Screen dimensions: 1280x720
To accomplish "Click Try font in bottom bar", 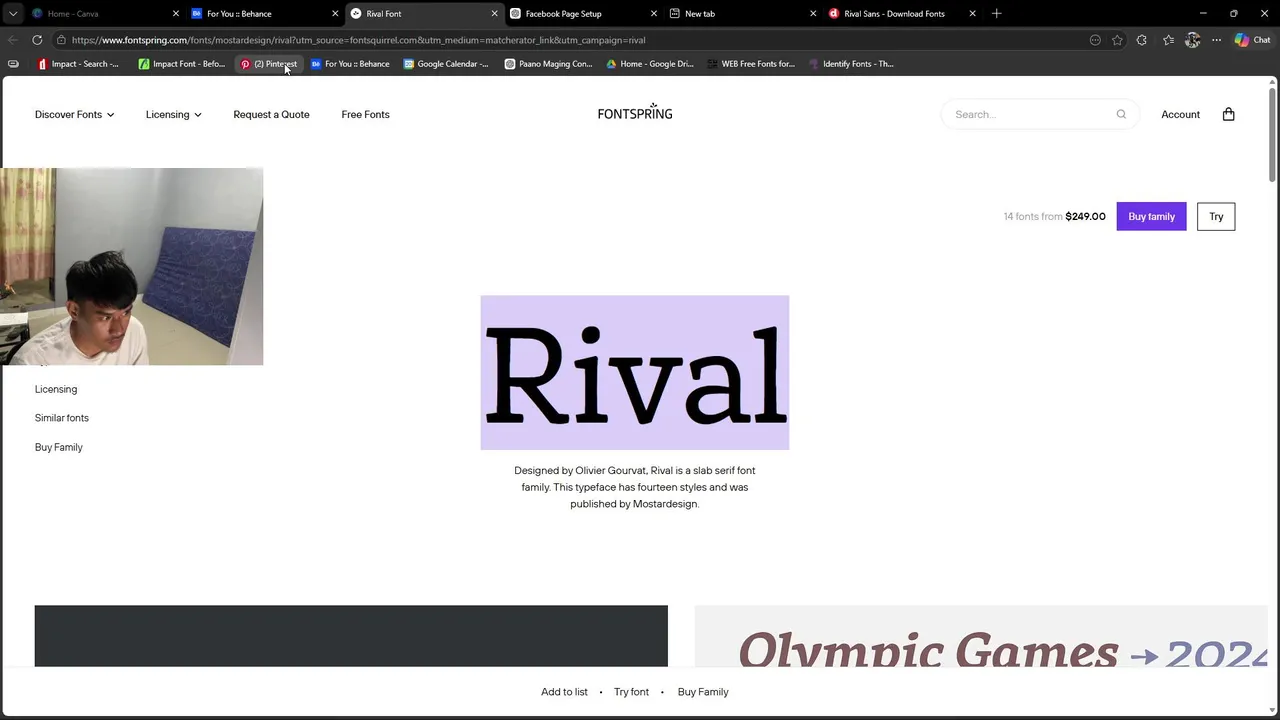I will coord(631,692).
